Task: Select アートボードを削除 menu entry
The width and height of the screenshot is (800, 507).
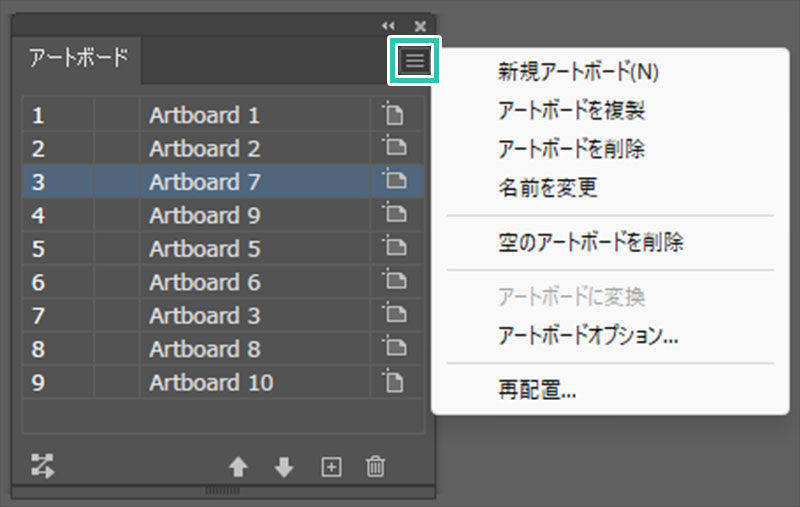Action: (x=571, y=149)
